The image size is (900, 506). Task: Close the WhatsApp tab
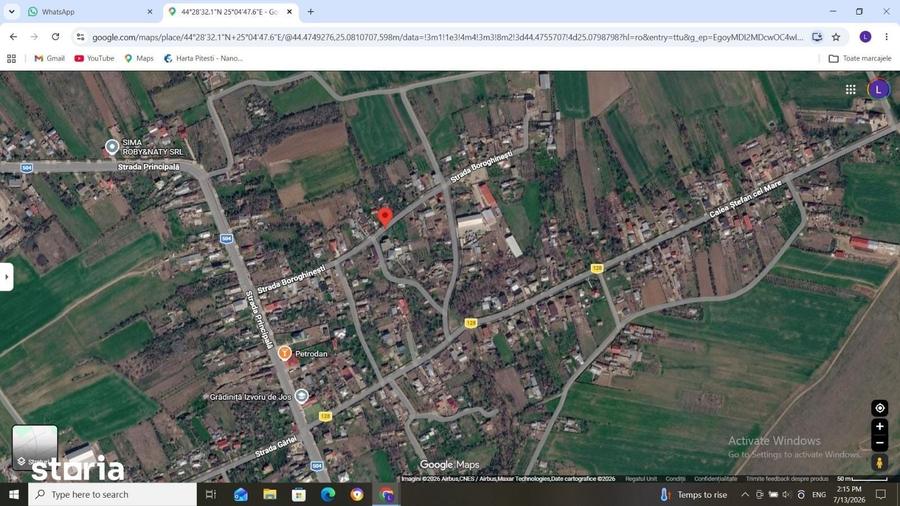point(150,11)
